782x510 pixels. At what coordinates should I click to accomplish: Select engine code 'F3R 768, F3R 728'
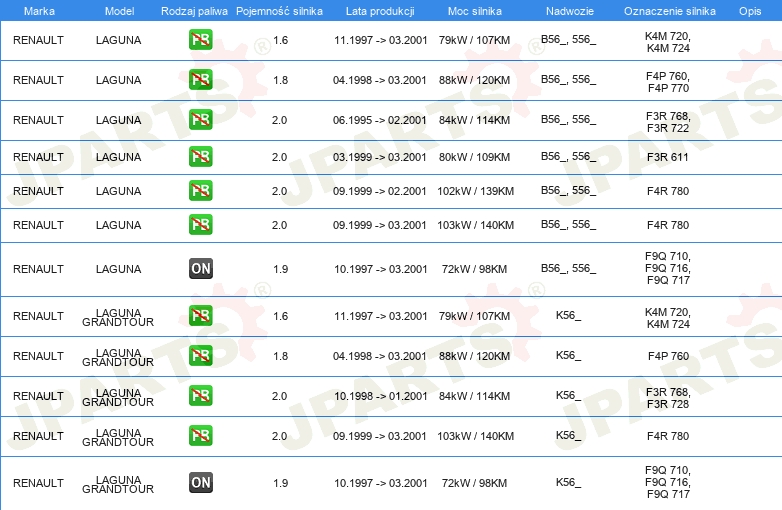(x=668, y=398)
